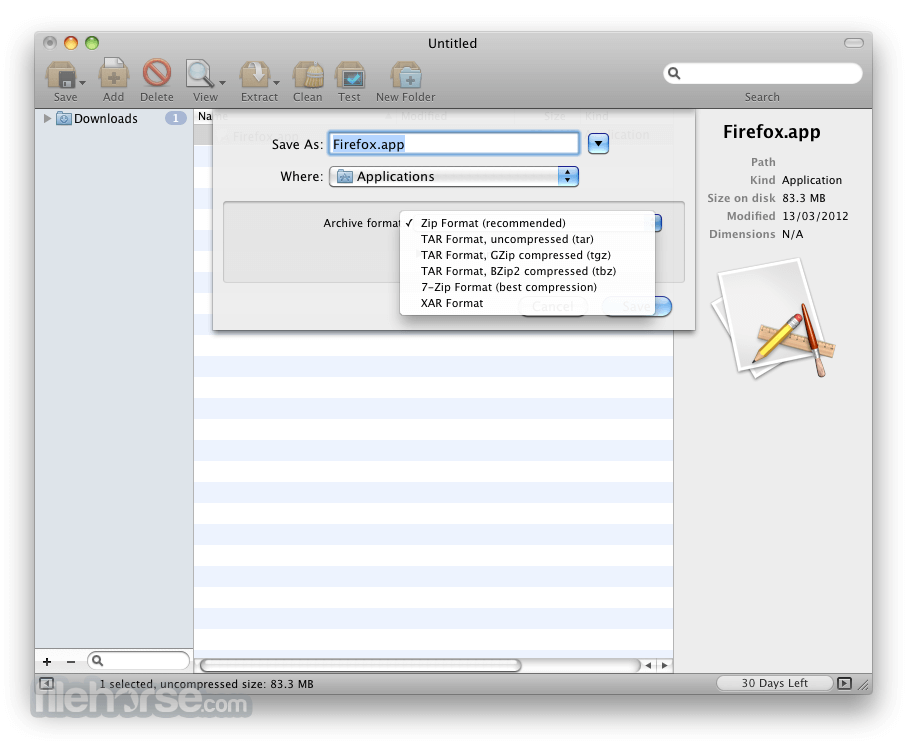Click the Kind value Application

(x=812, y=180)
